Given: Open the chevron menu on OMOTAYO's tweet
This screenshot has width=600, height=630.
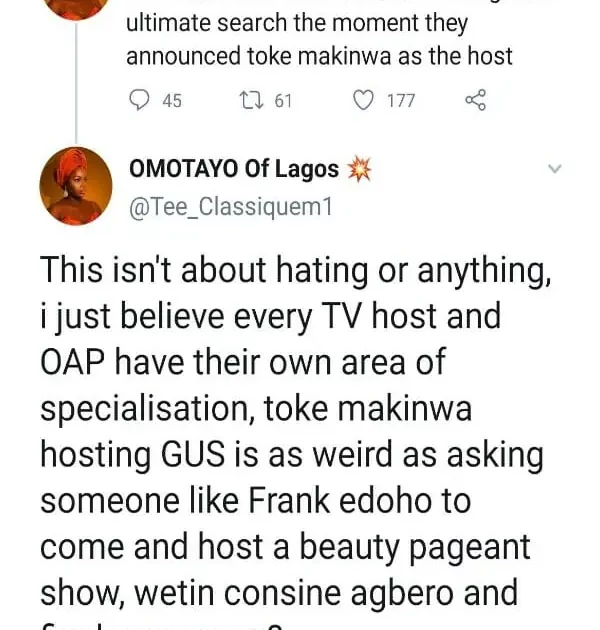Looking at the screenshot, I should pos(555,170).
